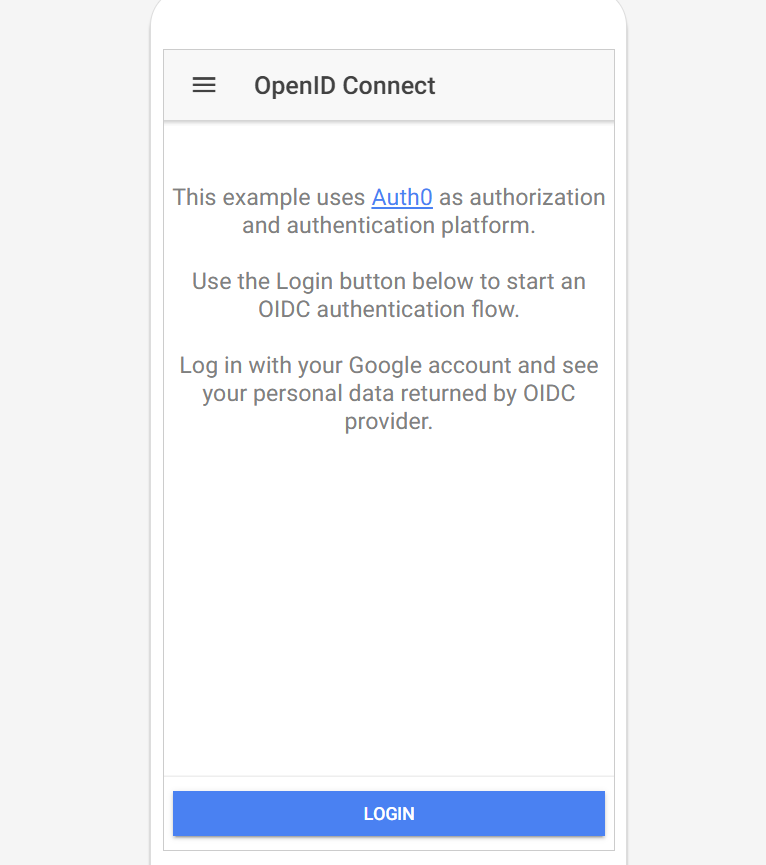Open the hamburger navigation menu

[204, 85]
